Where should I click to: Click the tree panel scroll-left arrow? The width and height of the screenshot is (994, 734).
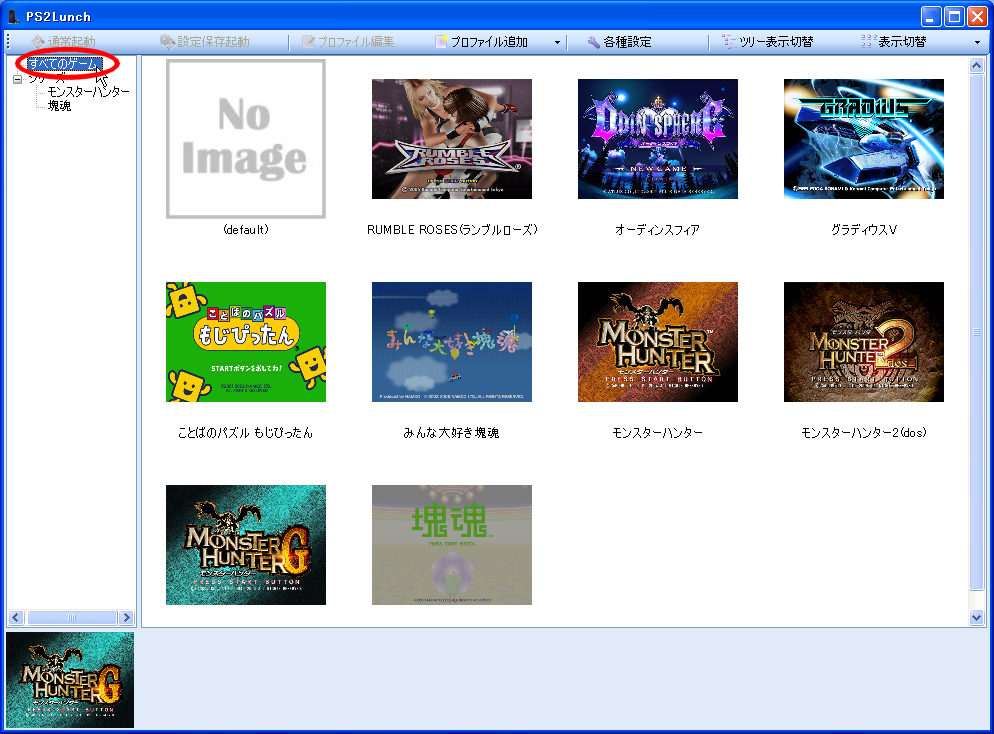pos(16,617)
